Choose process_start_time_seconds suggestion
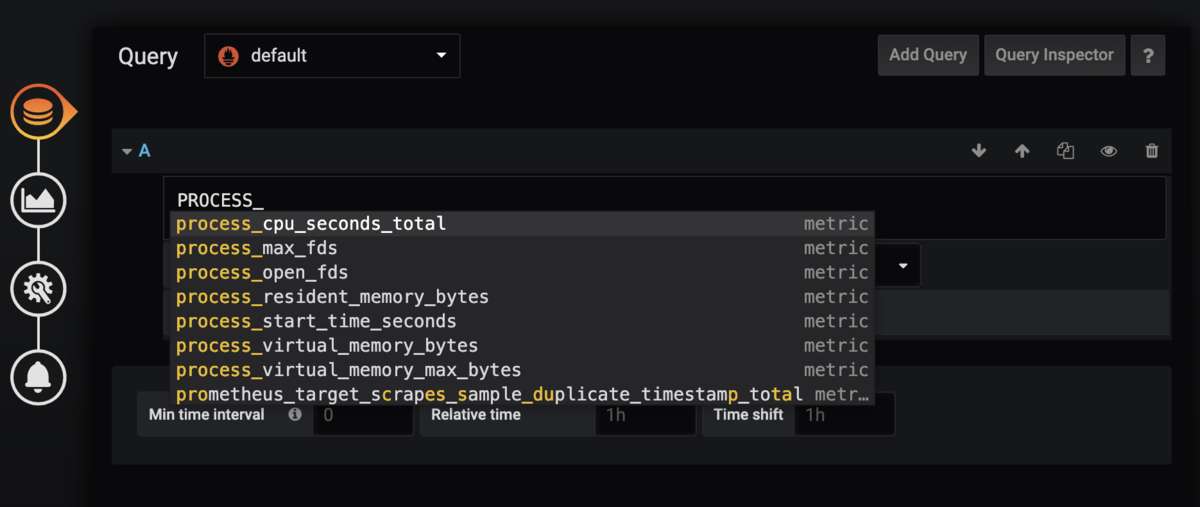Screen dimensions: 1200x507 point(522,321)
